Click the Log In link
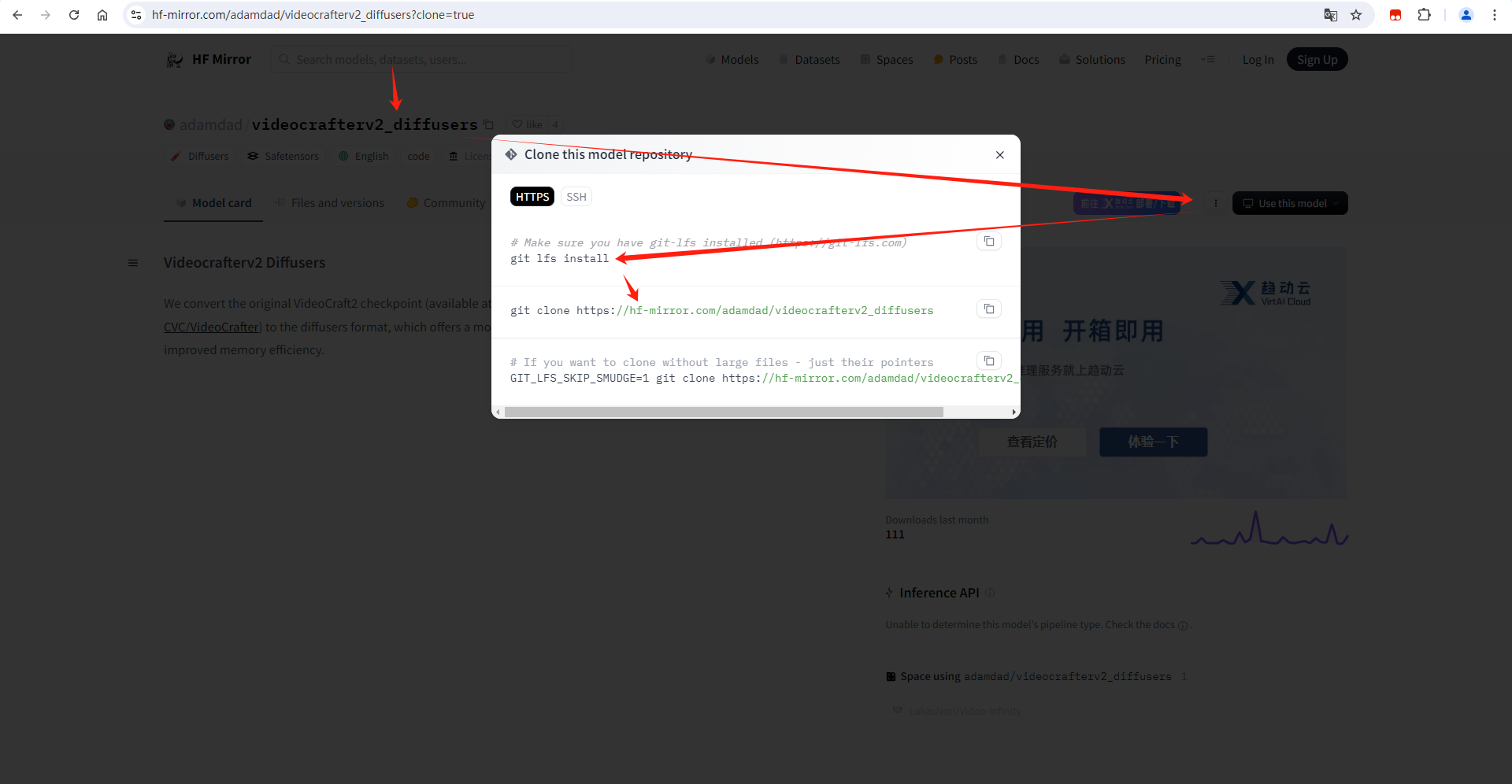The width and height of the screenshot is (1512, 784). pyautogui.click(x=1258, y=60)
